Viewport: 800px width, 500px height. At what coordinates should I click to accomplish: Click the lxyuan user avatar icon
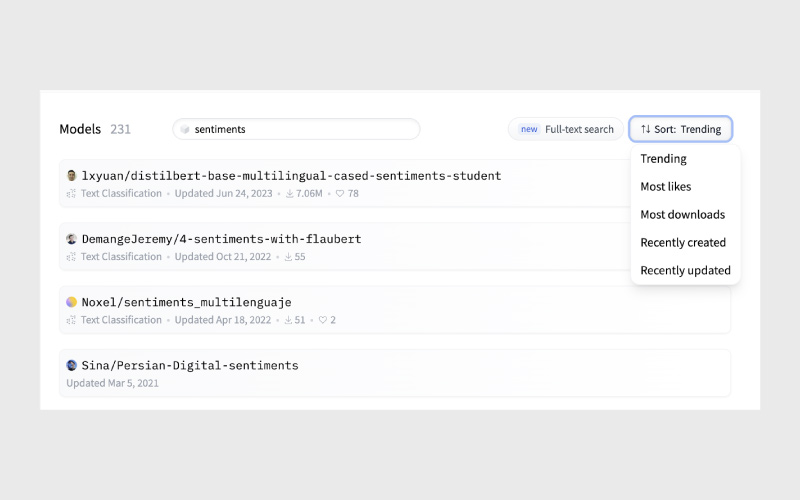click(x=72, y=176)
